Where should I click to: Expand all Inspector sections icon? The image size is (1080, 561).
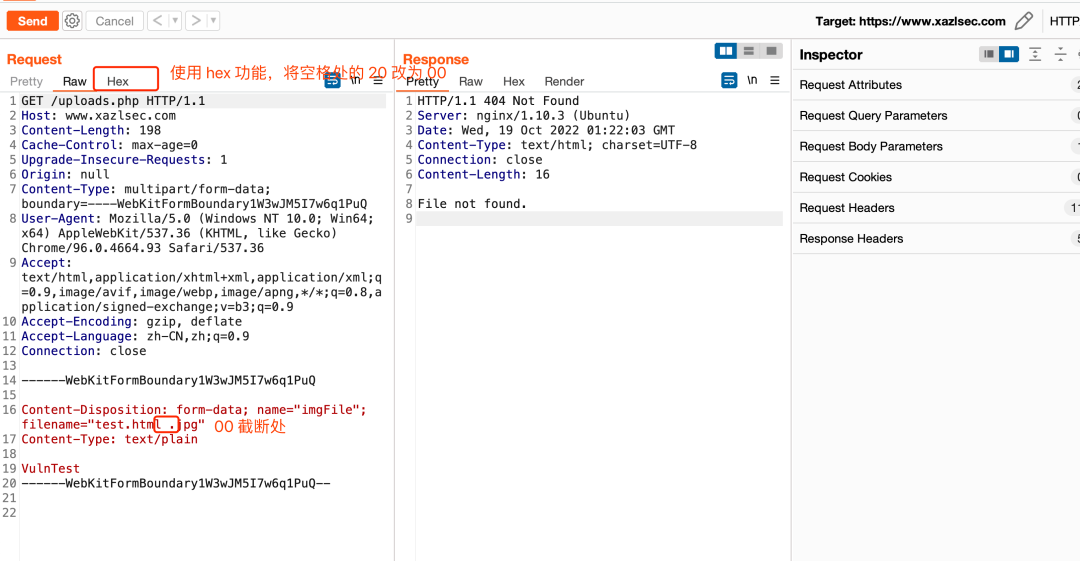coord(1035,54)
